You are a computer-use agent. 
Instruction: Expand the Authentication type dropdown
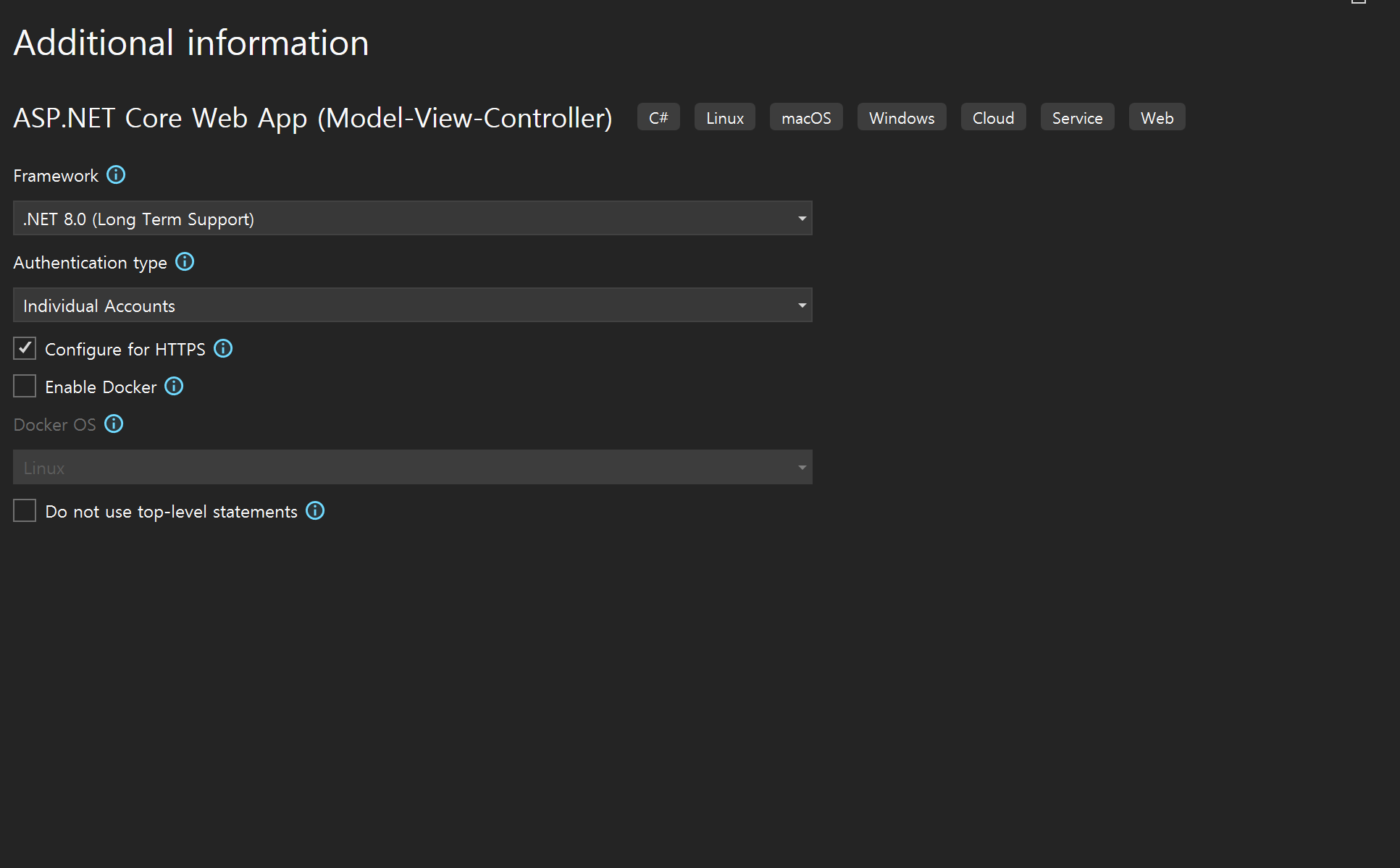412,306
